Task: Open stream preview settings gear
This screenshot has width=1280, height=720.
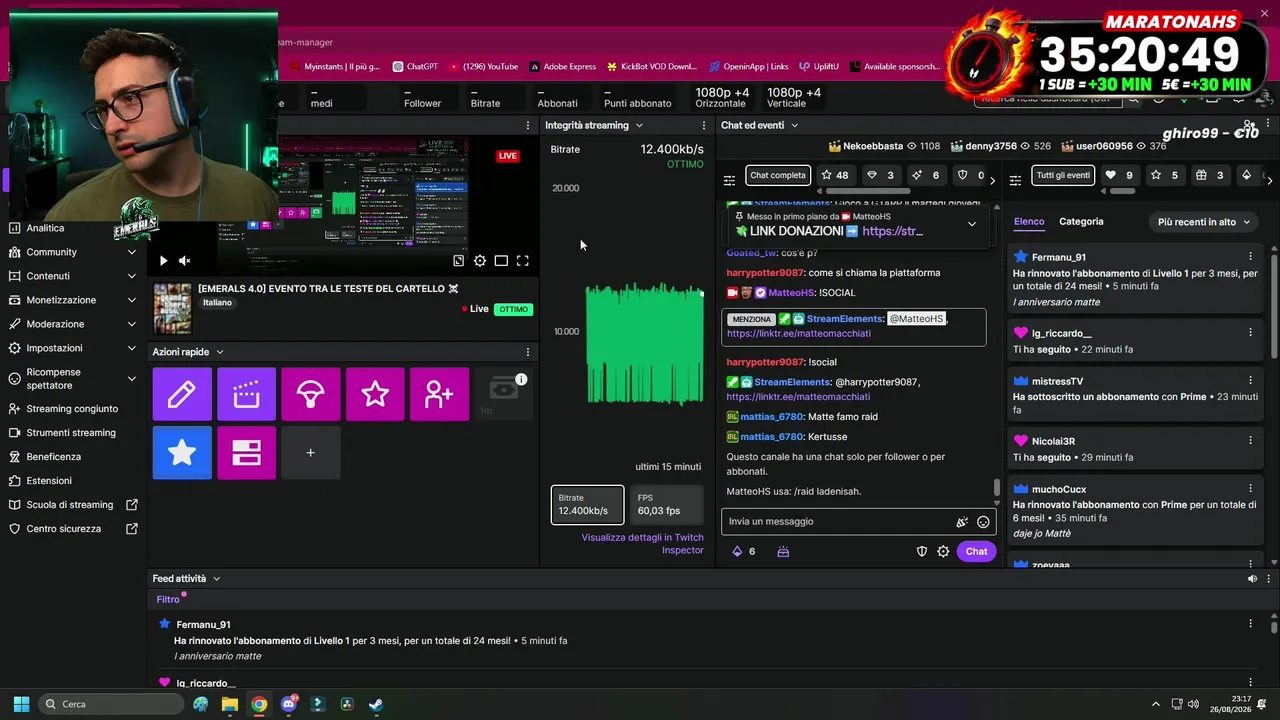Action: coord(480,261)
